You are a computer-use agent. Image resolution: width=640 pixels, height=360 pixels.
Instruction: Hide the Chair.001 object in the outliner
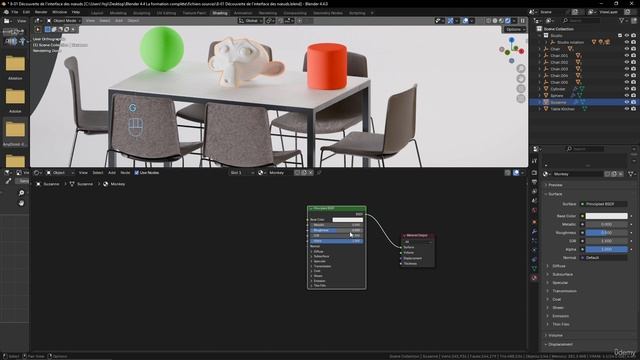627,56
